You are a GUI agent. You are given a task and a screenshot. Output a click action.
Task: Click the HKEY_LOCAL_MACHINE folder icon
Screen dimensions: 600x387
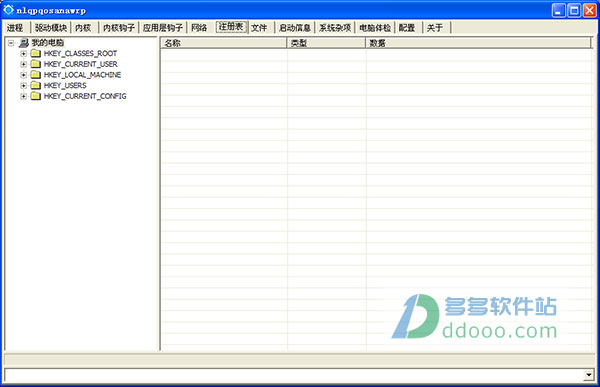(x=36, y=75)
